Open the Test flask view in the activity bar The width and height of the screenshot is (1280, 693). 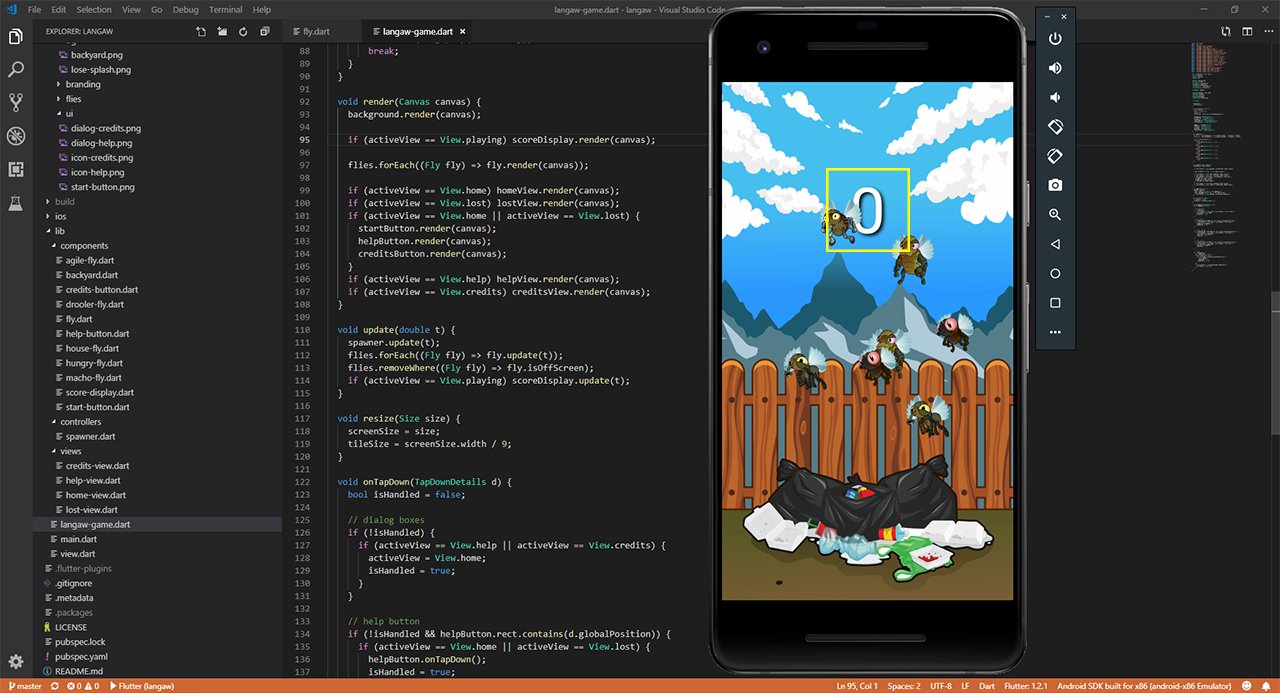pyautogui.click(x=15, y=203)
